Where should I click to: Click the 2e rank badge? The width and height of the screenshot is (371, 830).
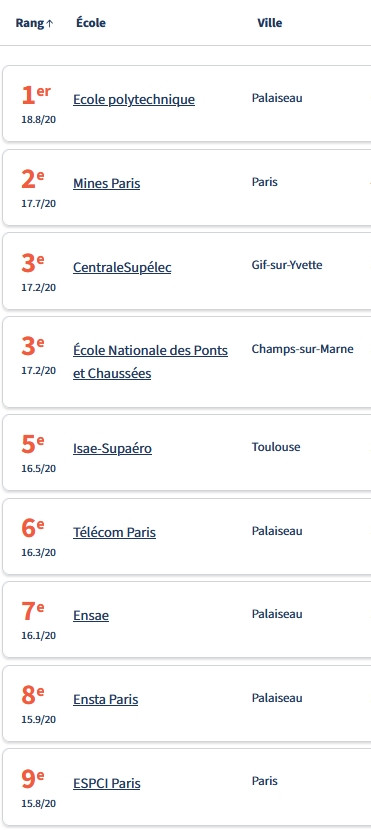pyautogui.click(x=33, y=179)
